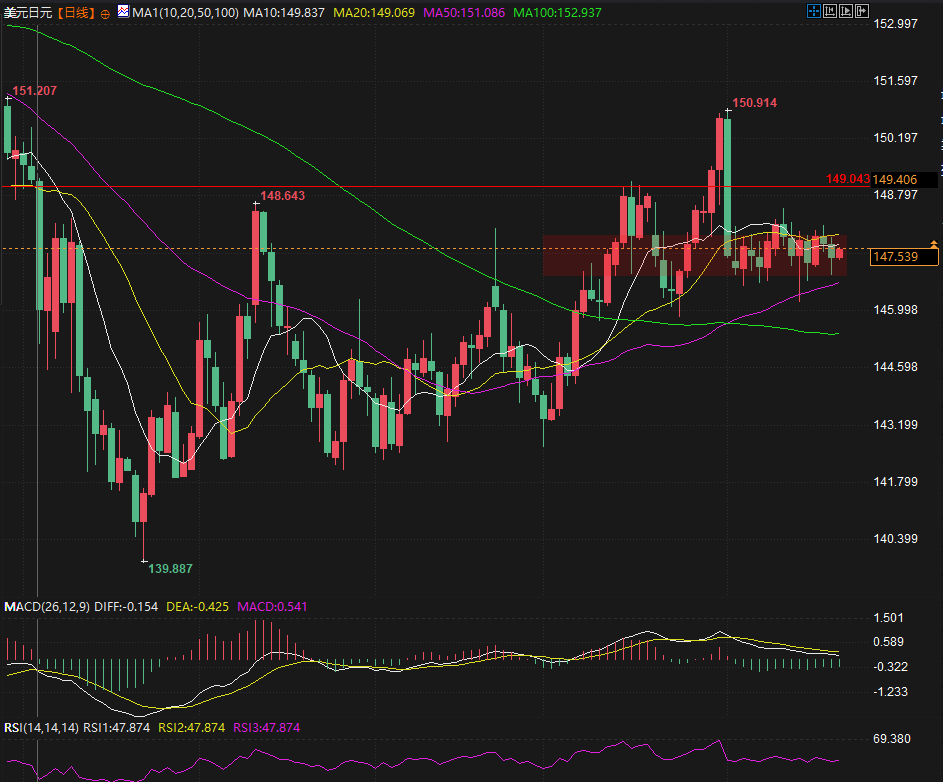Click the 1.501 MACD axis value

point(888,617)
